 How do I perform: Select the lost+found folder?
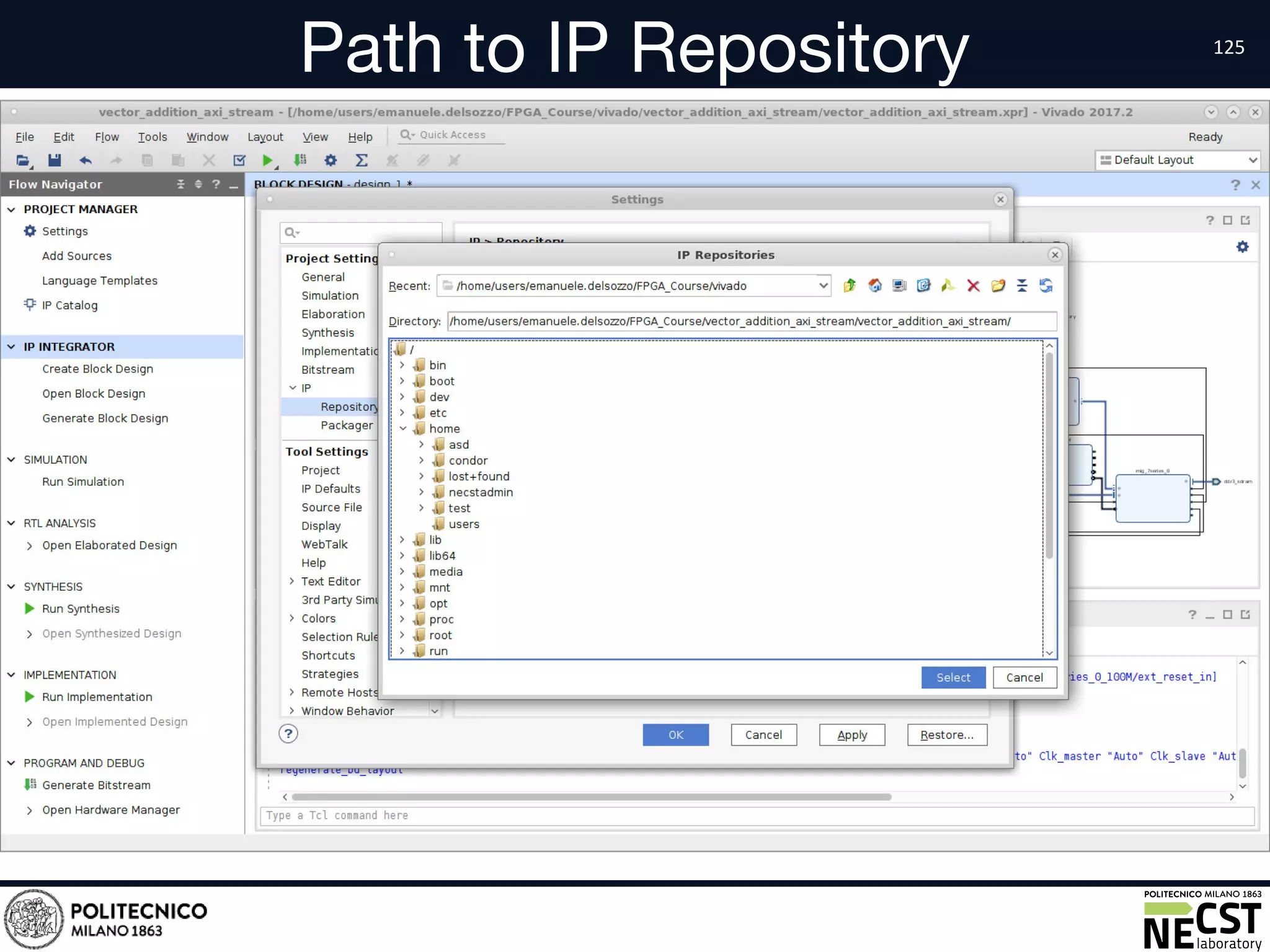479,476
